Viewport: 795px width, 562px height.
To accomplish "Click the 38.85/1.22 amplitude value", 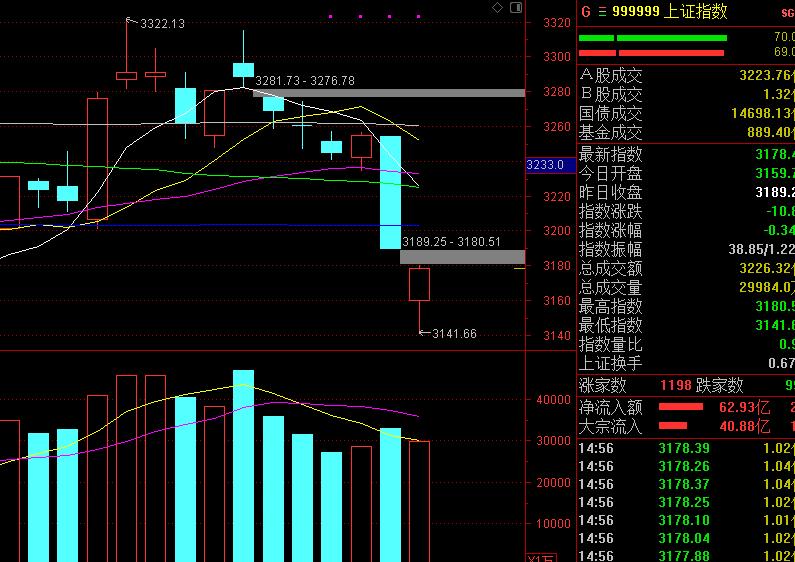I will click(x=762, y=249).
